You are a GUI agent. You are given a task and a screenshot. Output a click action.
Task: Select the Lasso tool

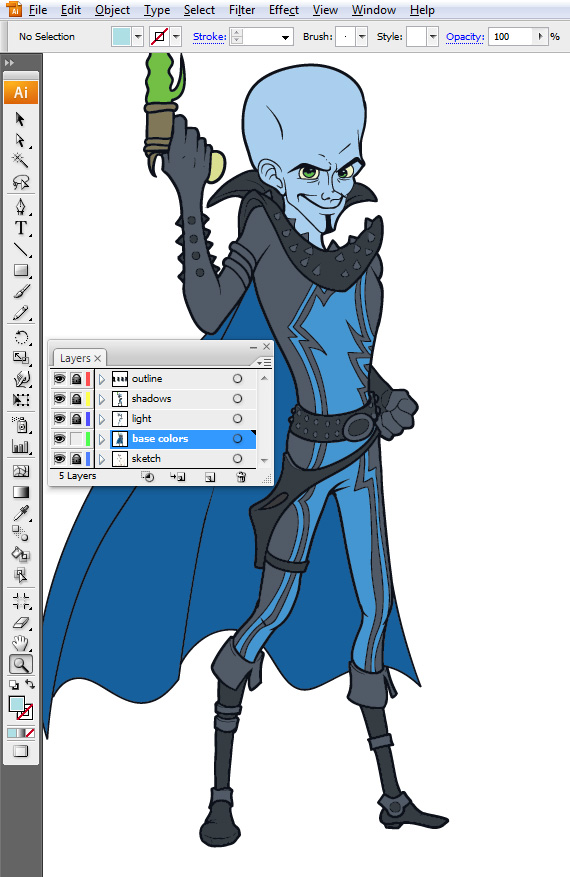click(x=21, y=182)
